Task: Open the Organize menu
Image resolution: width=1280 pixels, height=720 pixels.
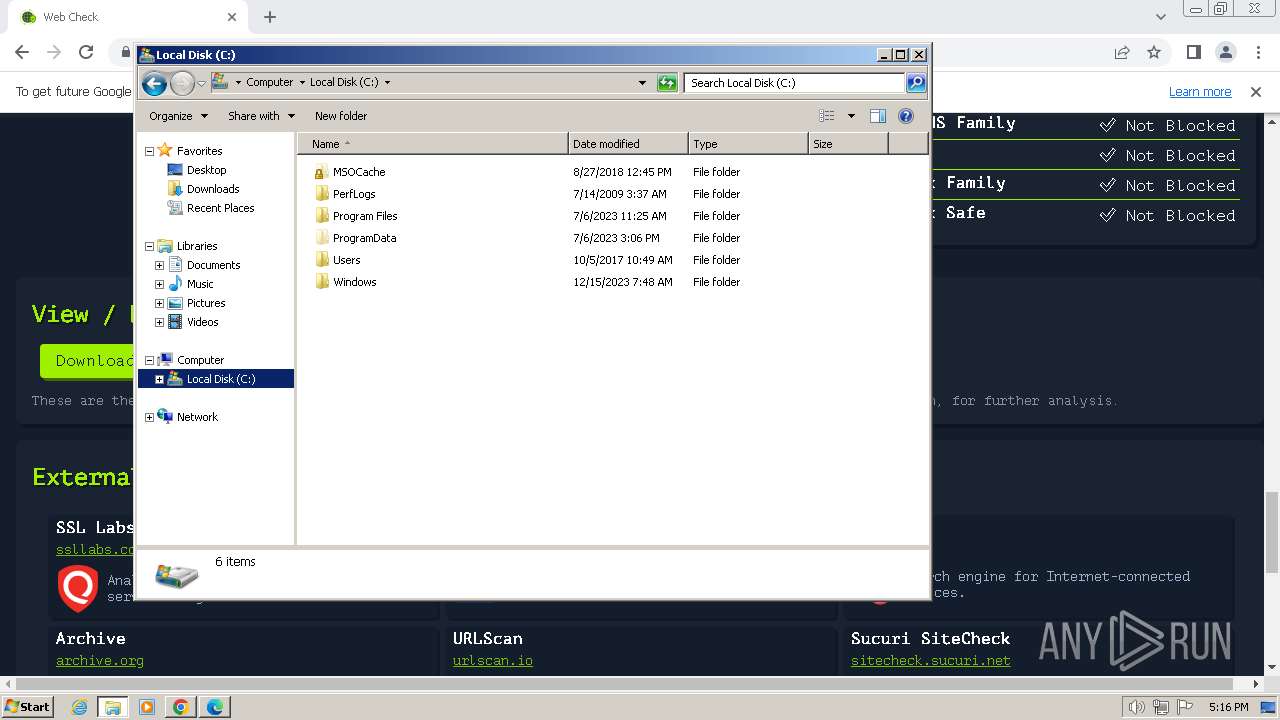Action: click(x=178, y=116)
